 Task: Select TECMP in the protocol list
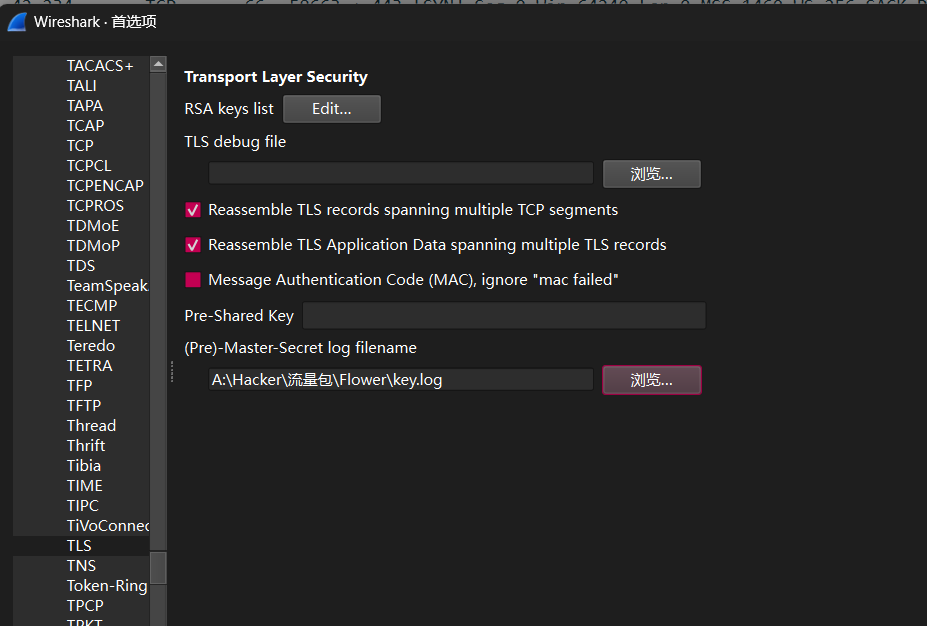tap(92, 306)
